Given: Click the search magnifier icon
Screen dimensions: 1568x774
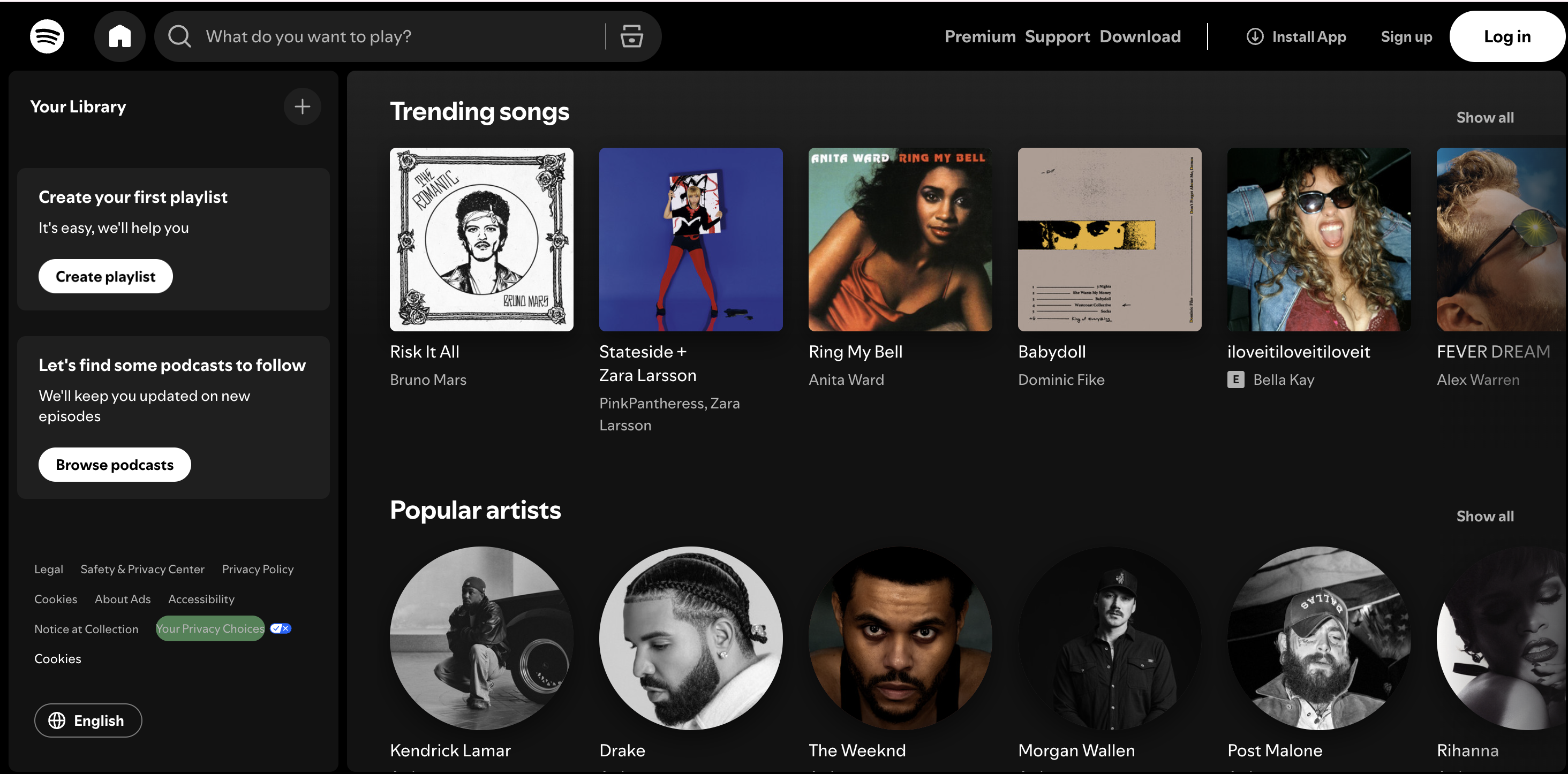Looking at the screenshot, I should [x=178, y=36].
